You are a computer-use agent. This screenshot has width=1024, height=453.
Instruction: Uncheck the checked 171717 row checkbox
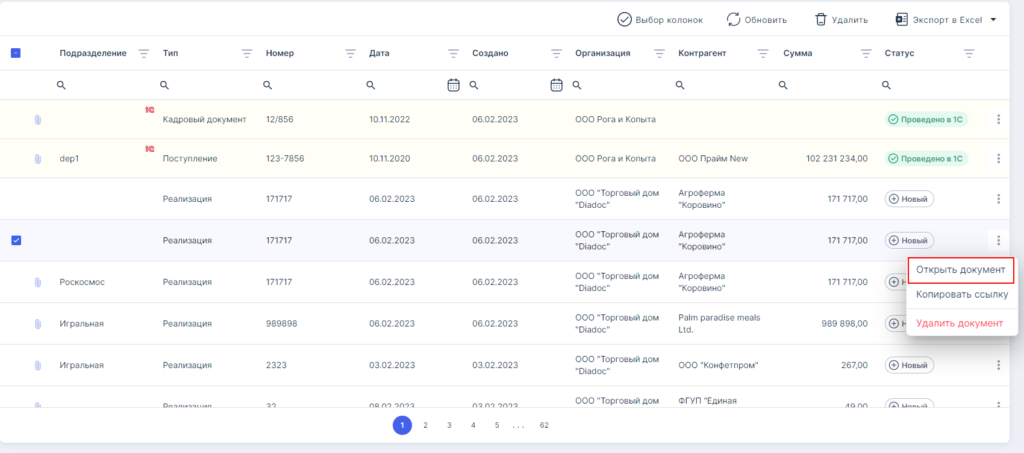pyautogui.click(x=16, y=240)
